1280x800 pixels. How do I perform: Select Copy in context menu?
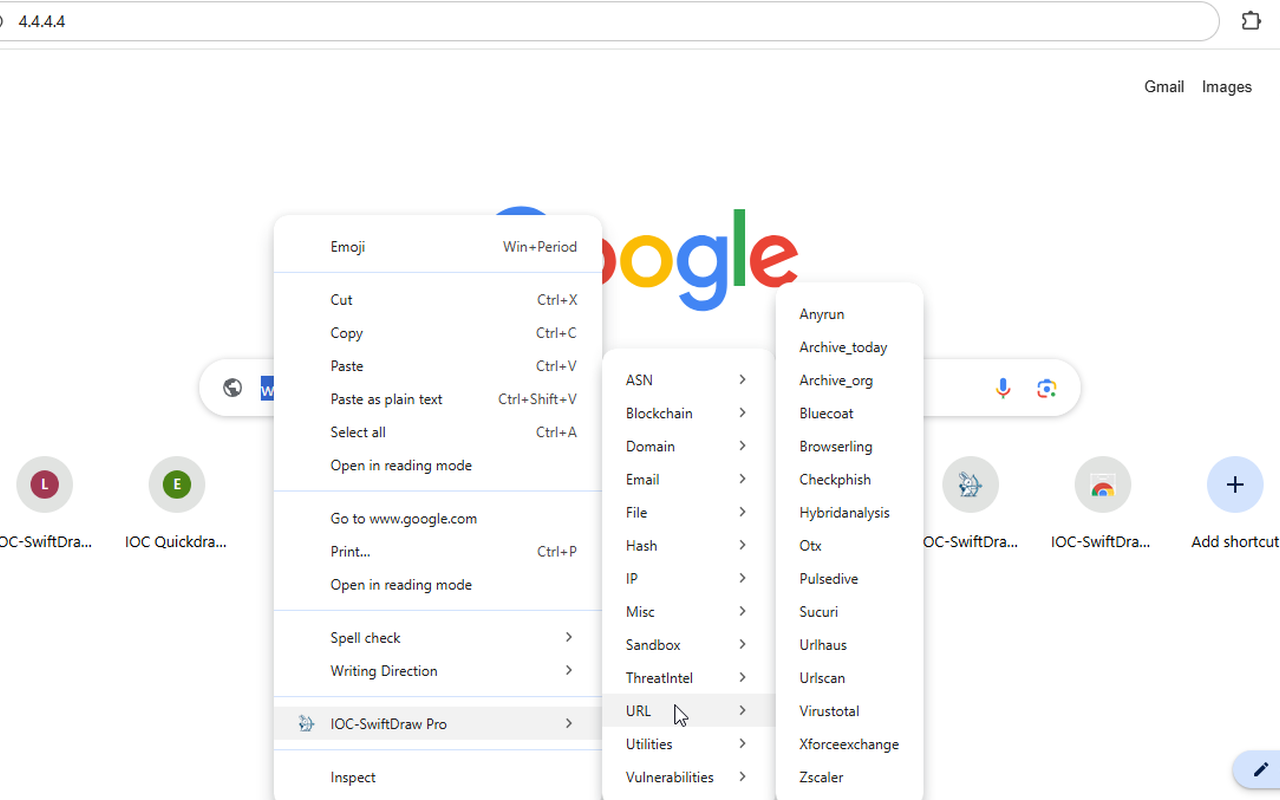pyautogui.click(x=438, y=333)
